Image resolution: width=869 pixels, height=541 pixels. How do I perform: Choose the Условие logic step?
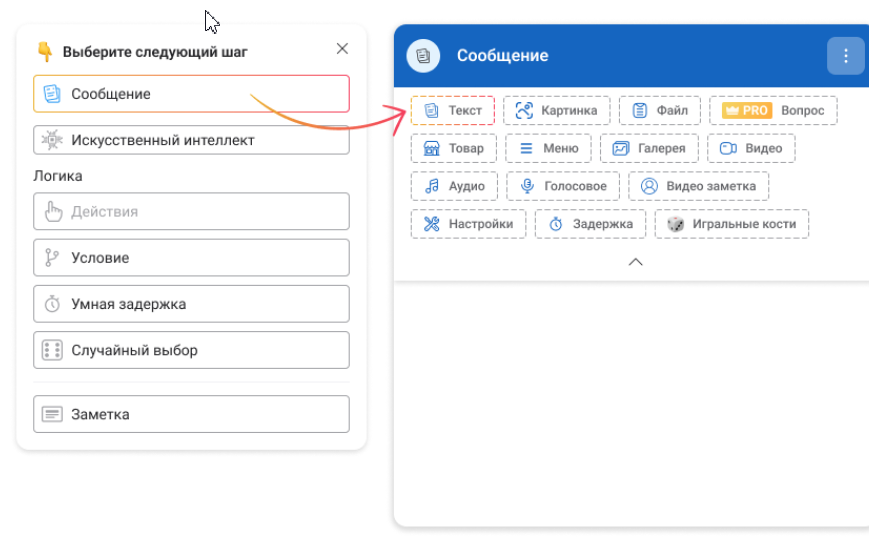(x=191, y=257)
